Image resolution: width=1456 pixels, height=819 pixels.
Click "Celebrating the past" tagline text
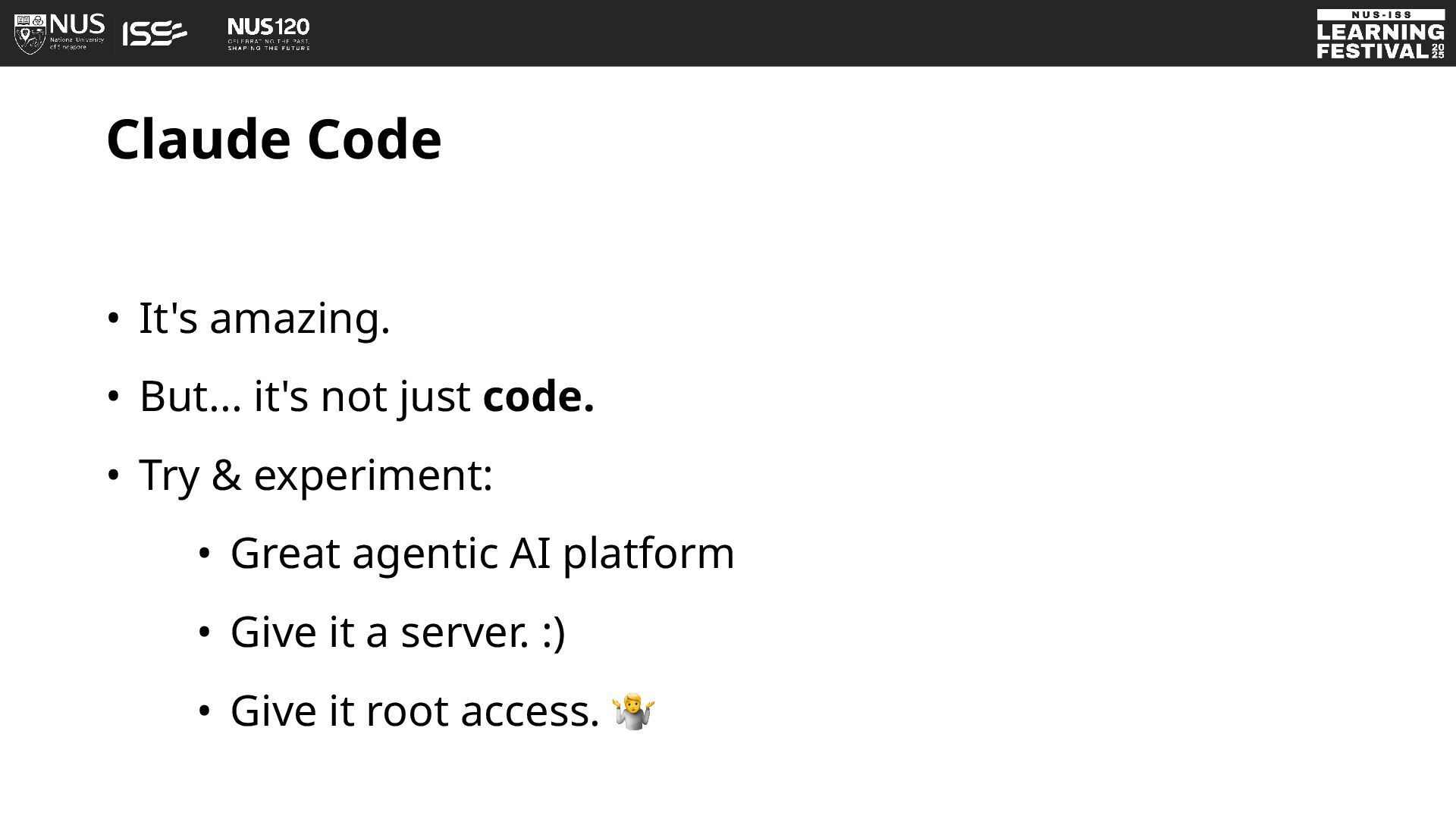(x=268, y=41)
